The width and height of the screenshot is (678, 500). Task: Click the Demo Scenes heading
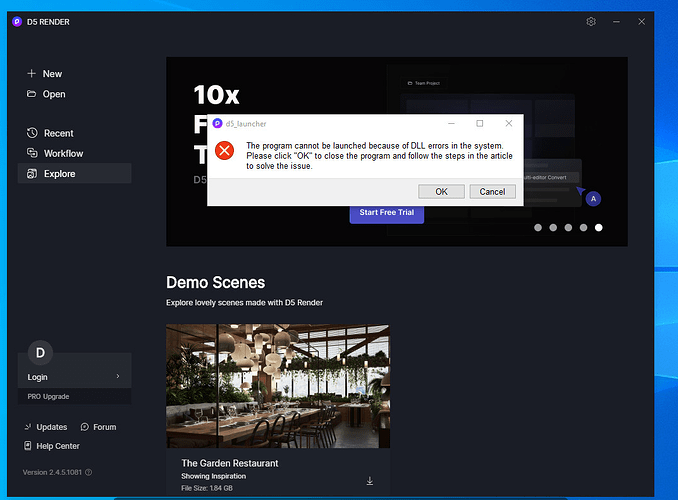pyautogui.click(x=215, y=282)
